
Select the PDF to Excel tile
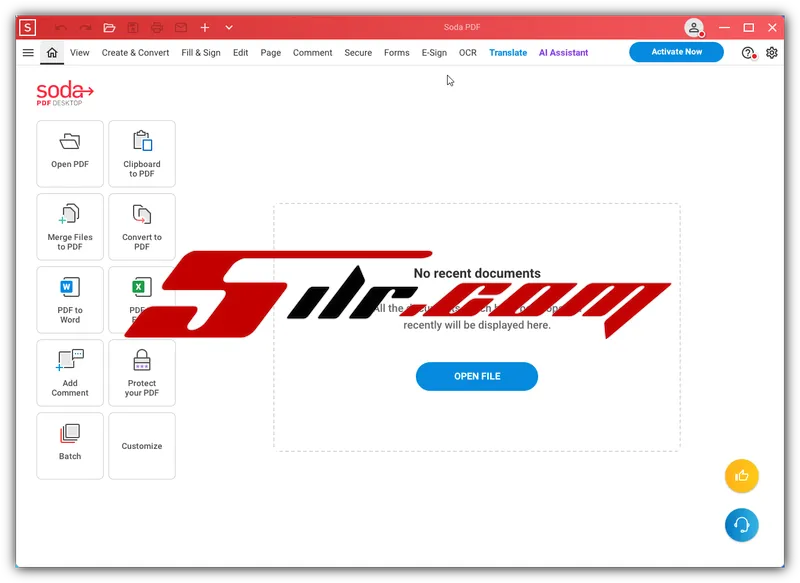(x=142, y=299)
